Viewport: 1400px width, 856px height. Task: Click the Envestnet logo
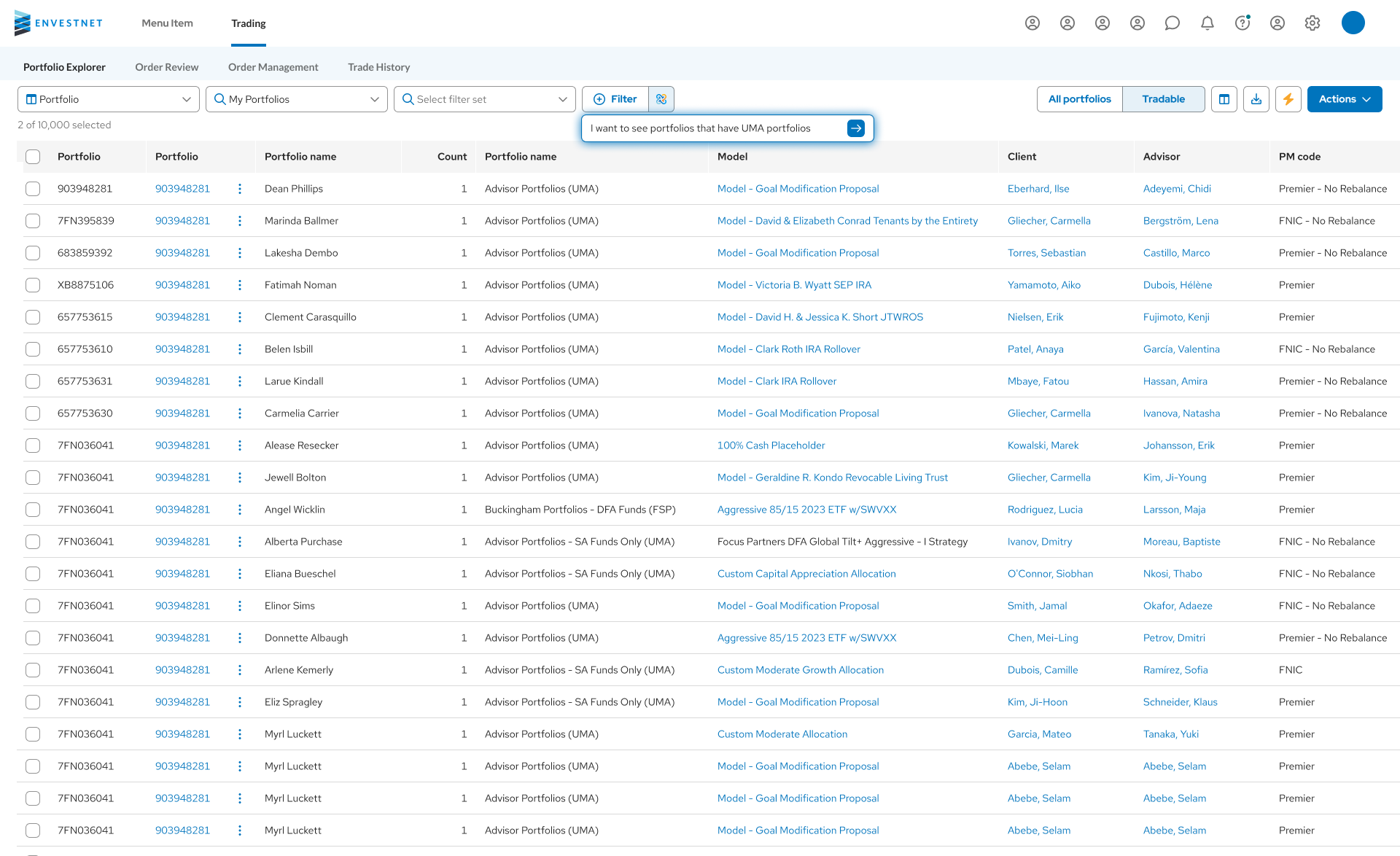tap(58, 23)
